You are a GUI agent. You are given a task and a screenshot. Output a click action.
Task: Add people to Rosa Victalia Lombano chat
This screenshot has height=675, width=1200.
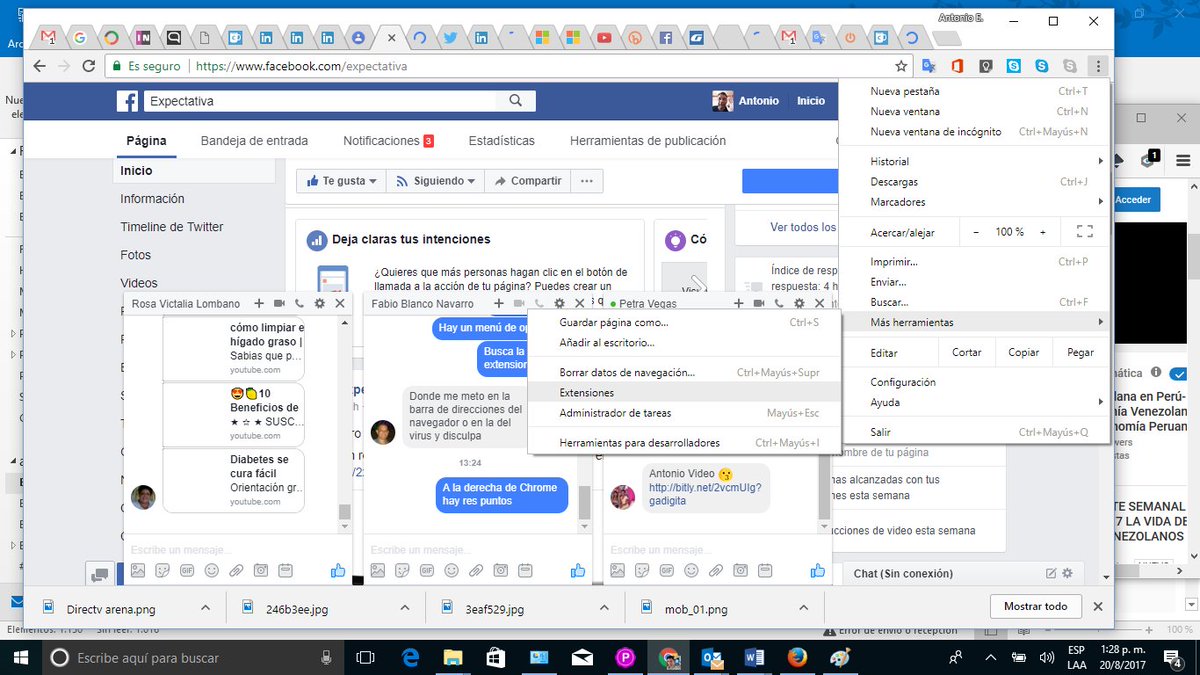259,303
